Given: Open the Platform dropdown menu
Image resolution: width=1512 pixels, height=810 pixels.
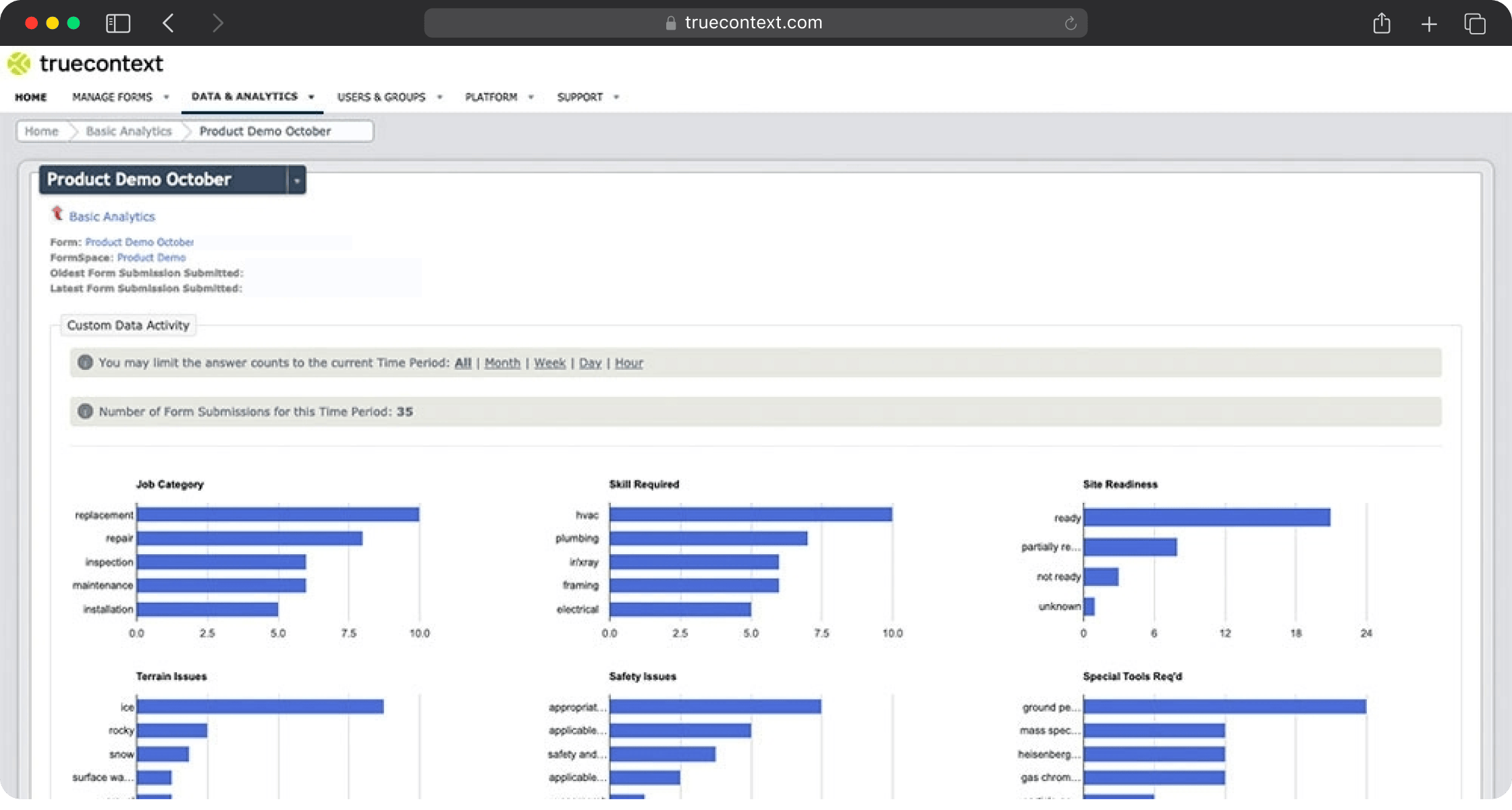Looking at the screenshot, I should tap(499, 97).
